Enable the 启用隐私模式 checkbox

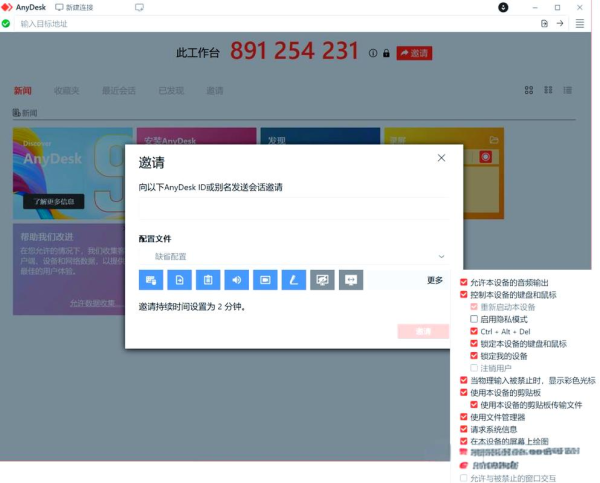click(474, 319)
